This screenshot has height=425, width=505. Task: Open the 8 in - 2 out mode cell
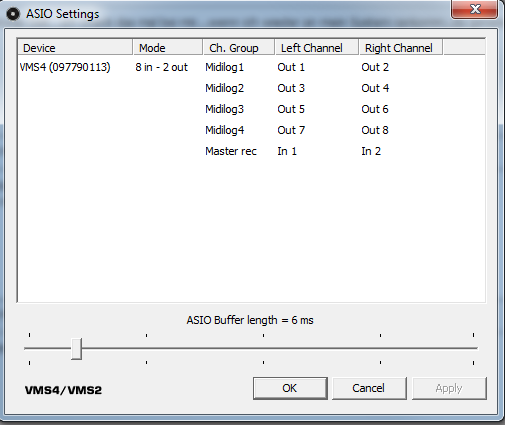162,67
